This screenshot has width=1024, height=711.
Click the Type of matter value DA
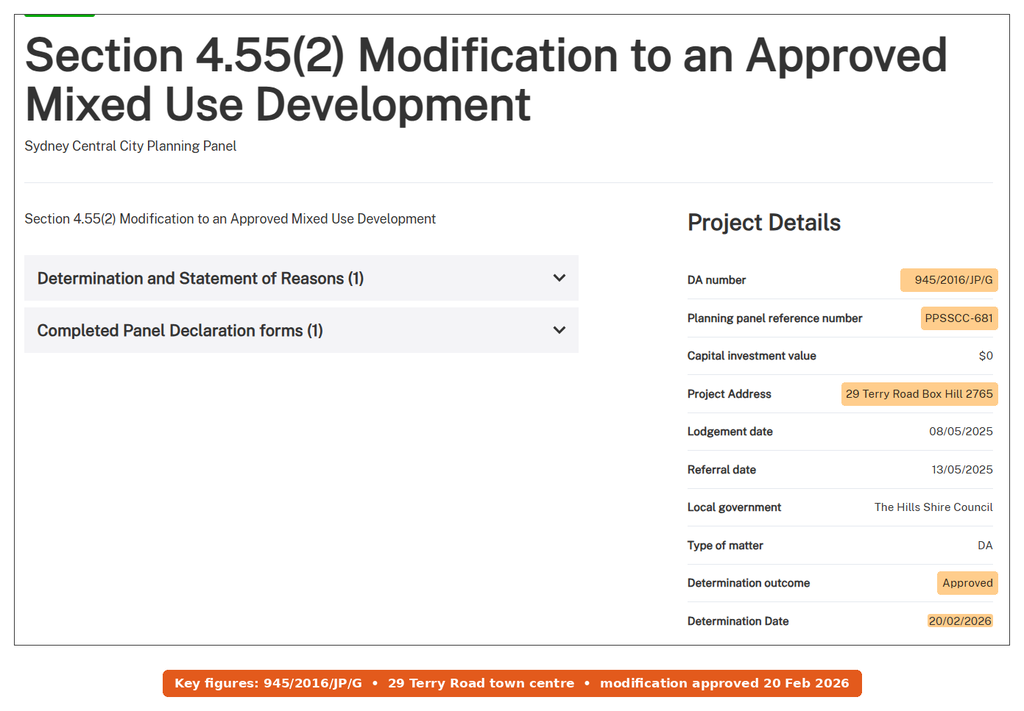pos(985,545)
